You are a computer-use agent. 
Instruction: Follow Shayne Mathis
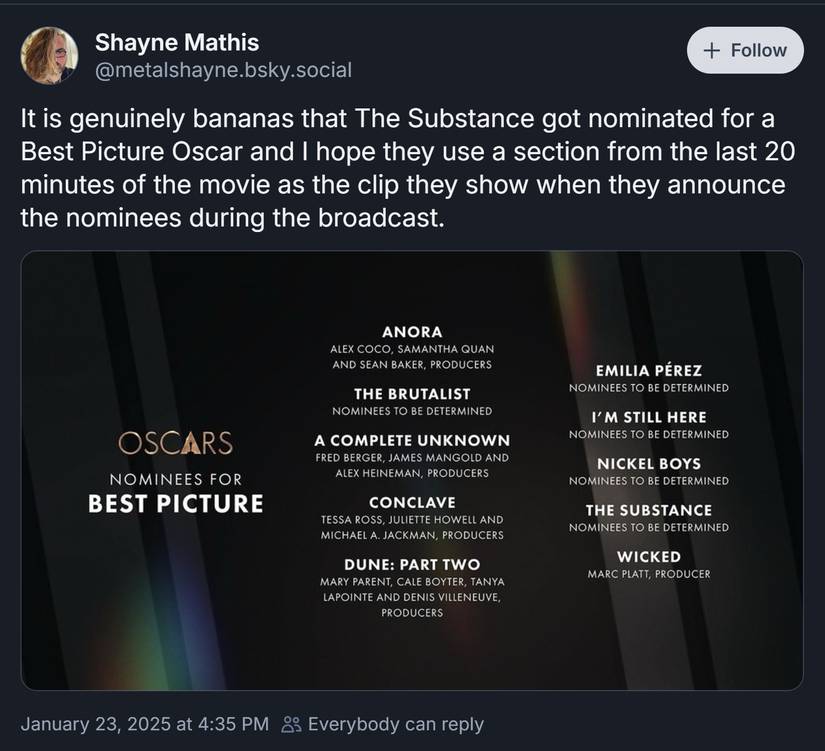745,50
